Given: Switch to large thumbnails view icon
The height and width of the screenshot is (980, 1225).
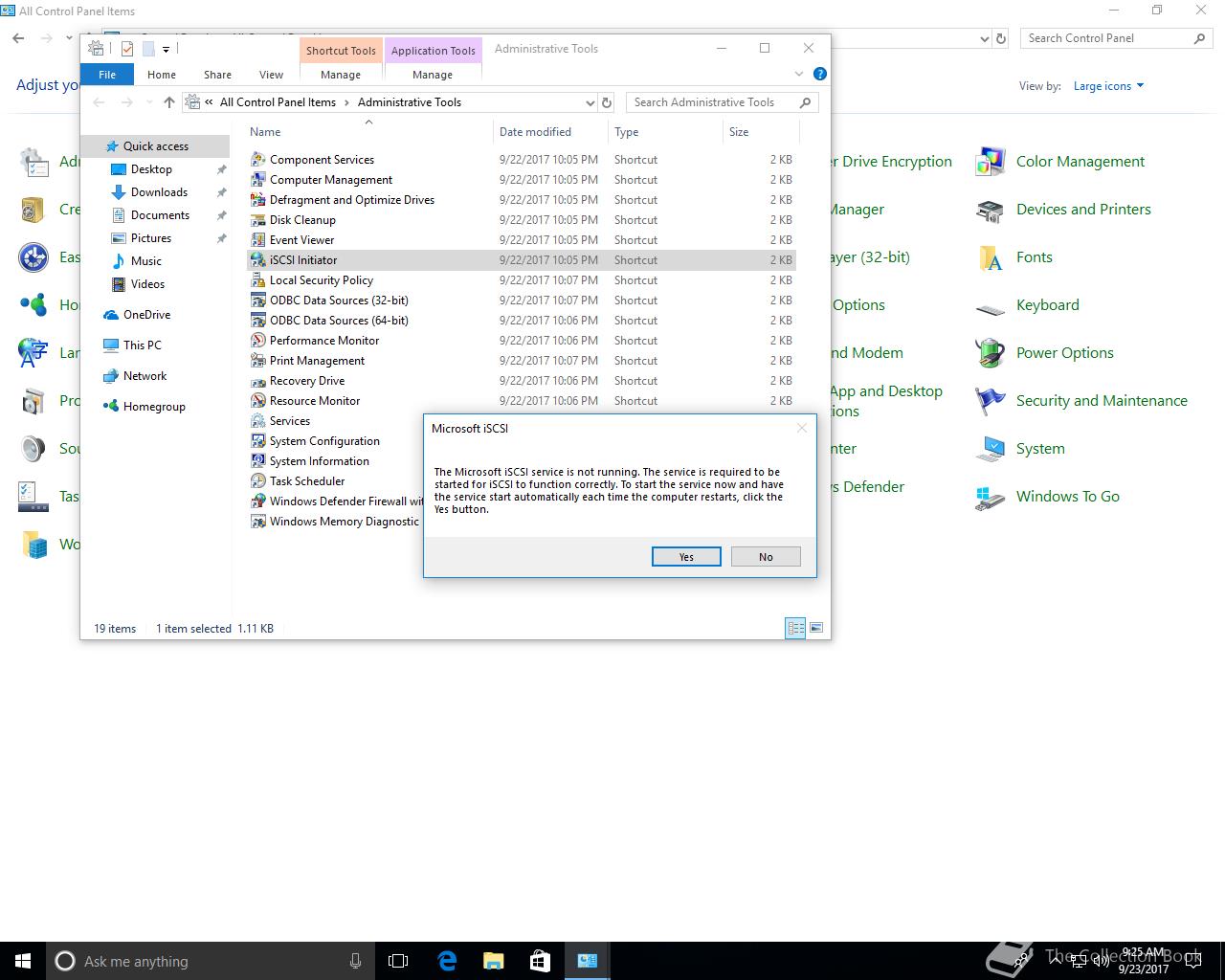Looking at the screenshot, I should pyautogui.click(x=816, y=628).
